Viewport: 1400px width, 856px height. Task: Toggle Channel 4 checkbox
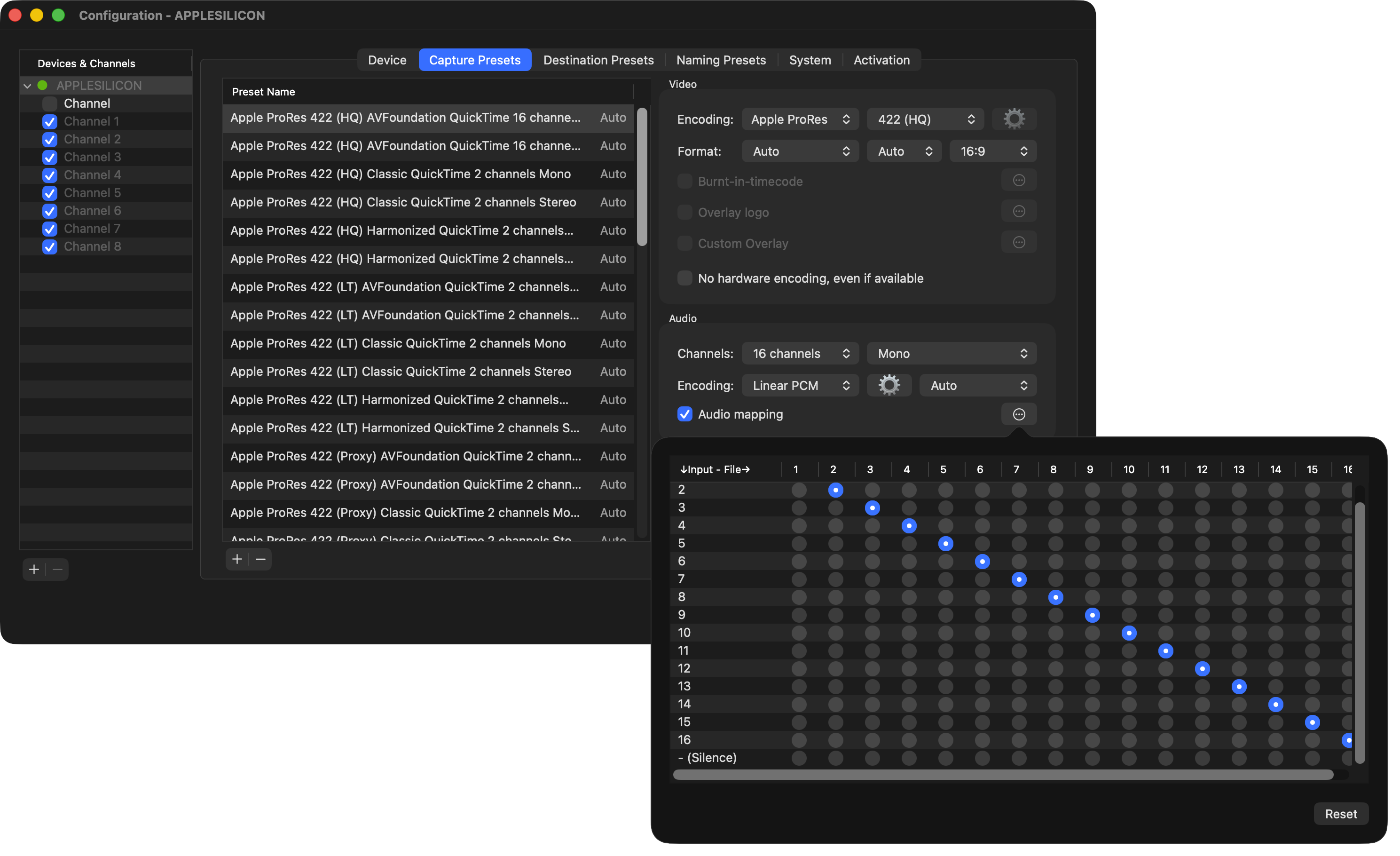[x=50, y=176]
